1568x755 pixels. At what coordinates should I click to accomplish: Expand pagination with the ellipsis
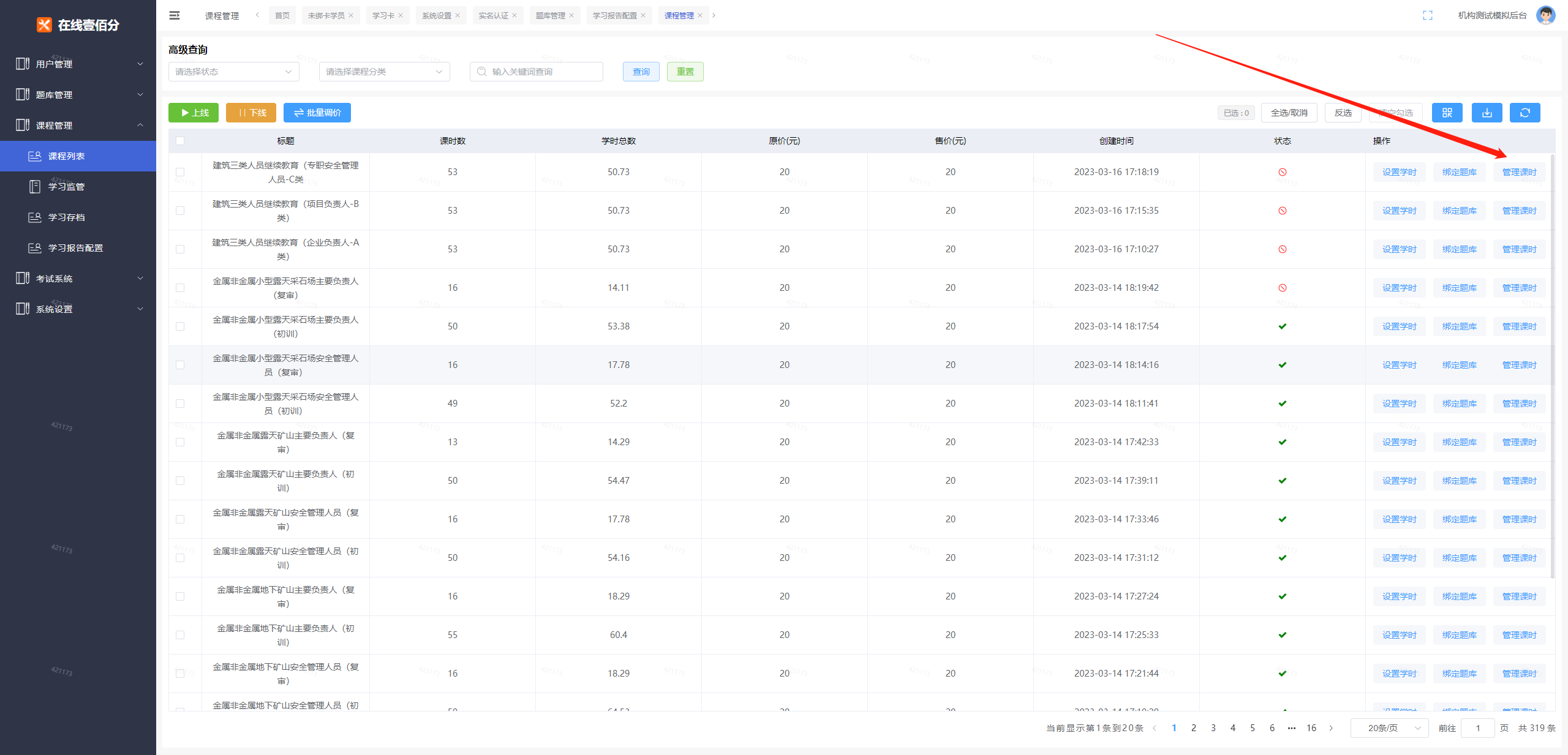click(1292, 728)
